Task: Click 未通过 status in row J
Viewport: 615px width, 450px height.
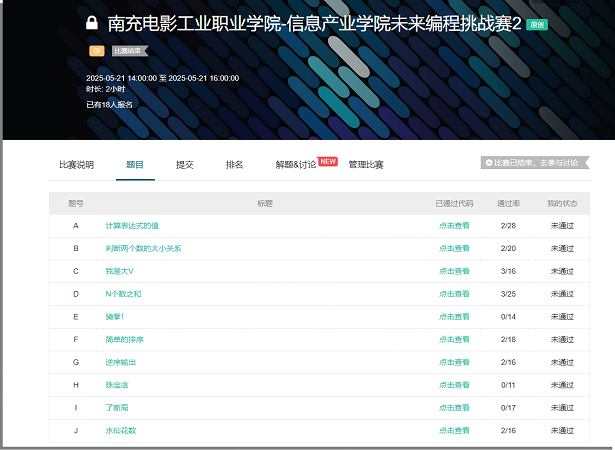Action: pyautogui.click(x=562, y=430)
